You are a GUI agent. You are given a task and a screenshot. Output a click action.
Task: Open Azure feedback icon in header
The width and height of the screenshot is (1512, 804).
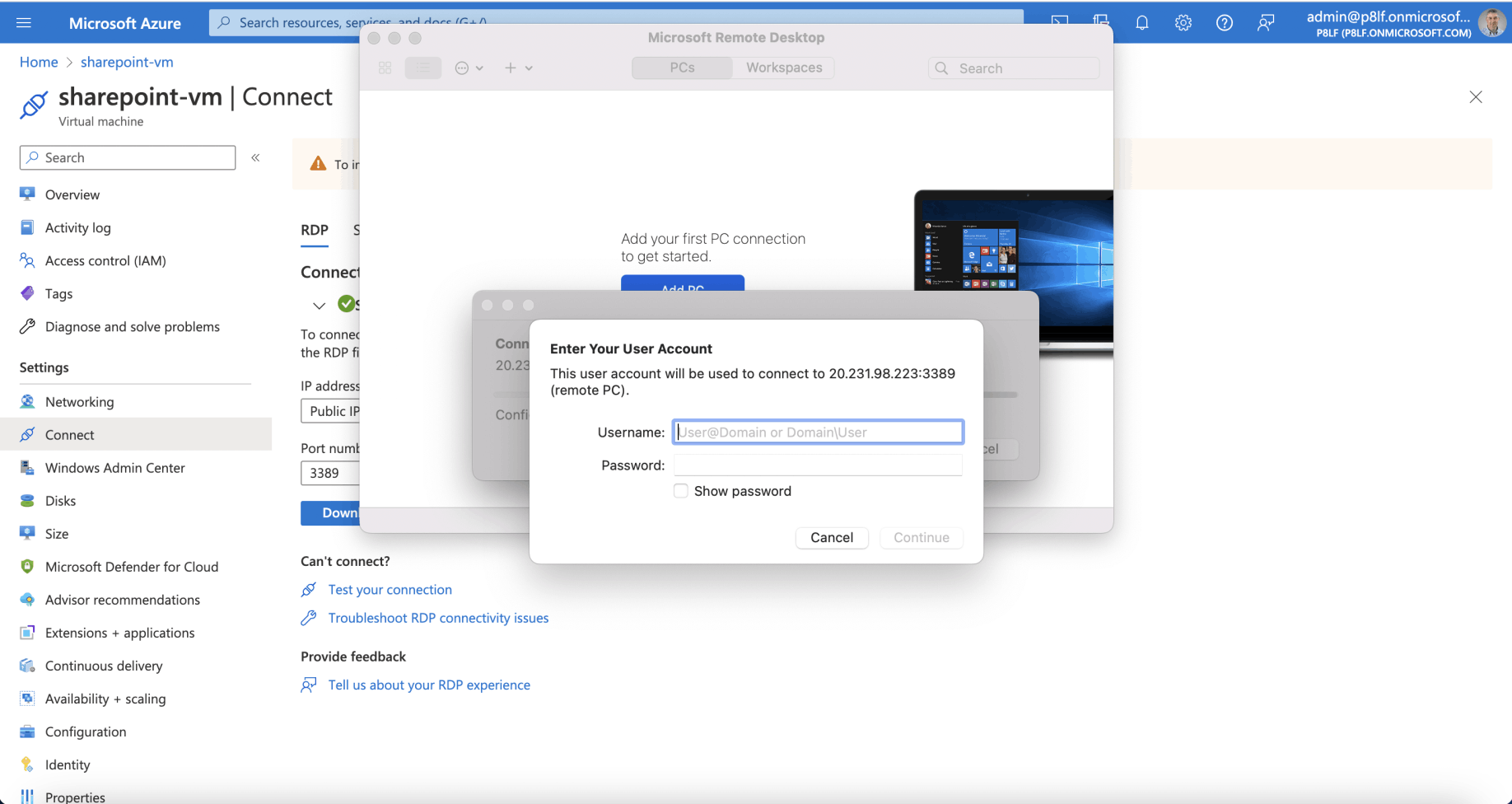tap(1266, 23)
